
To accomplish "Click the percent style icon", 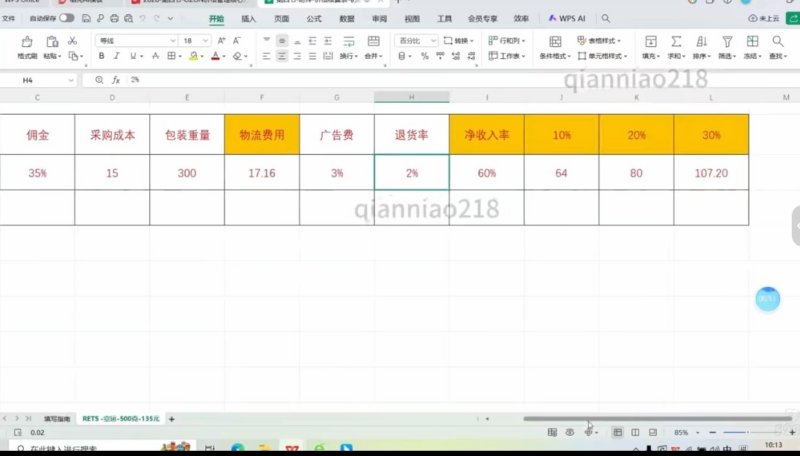I will (x=424, y=56).
